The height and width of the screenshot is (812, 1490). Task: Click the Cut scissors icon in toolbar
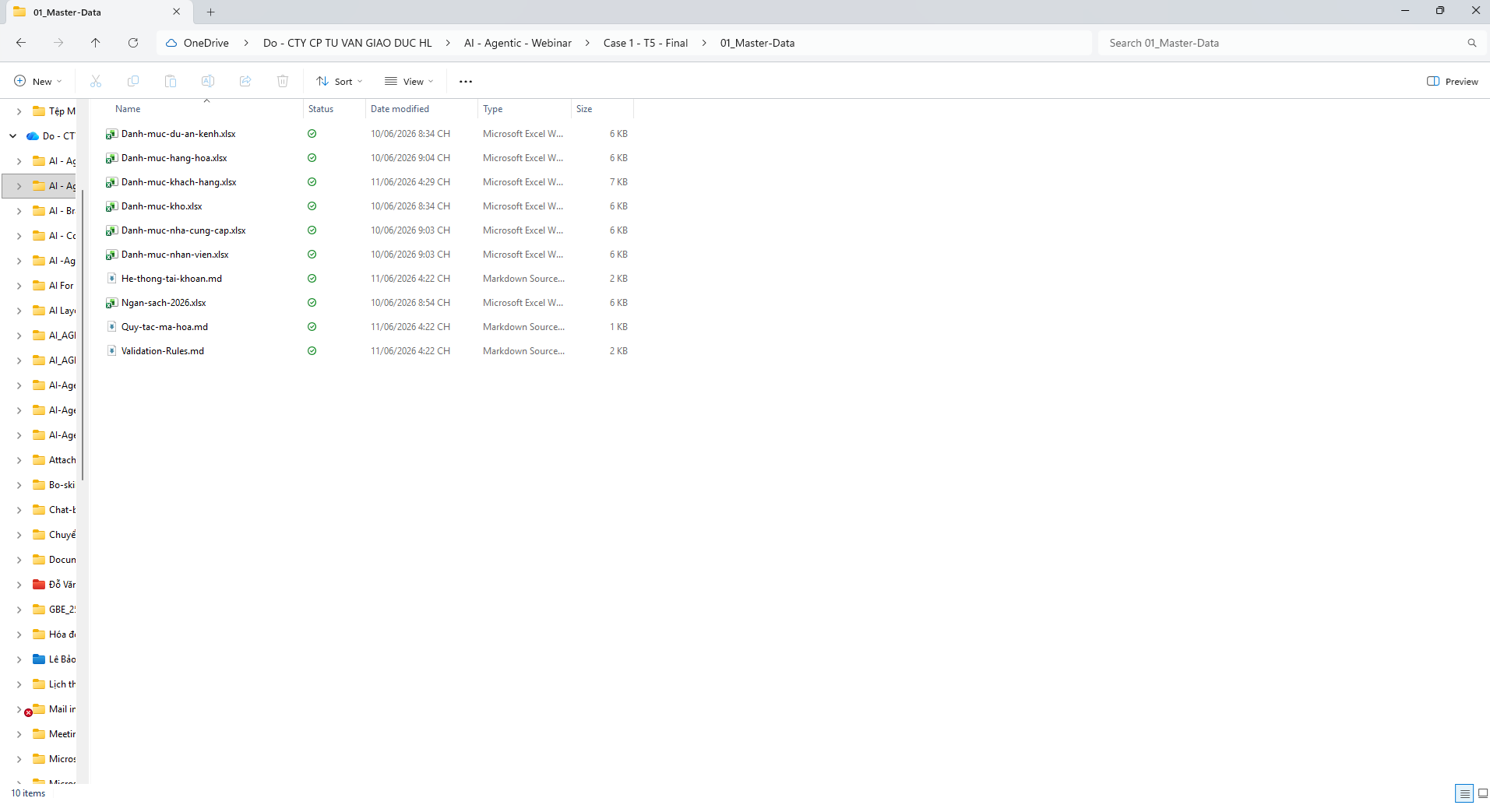pyautogui.click(x=96, y=81)
